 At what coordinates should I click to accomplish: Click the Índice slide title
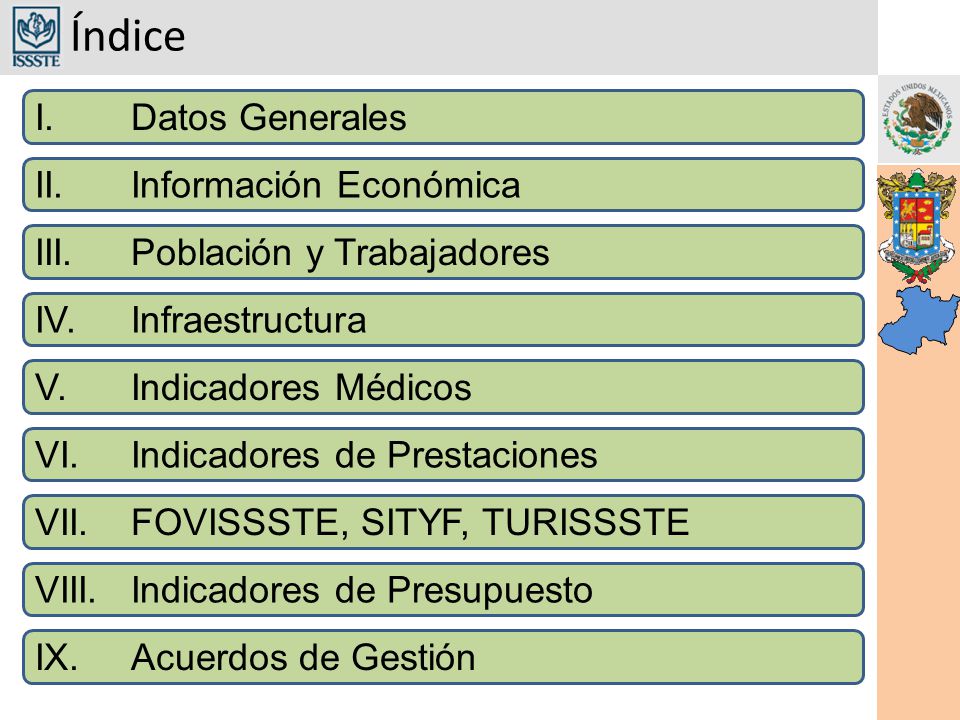[x=128, y=35]
